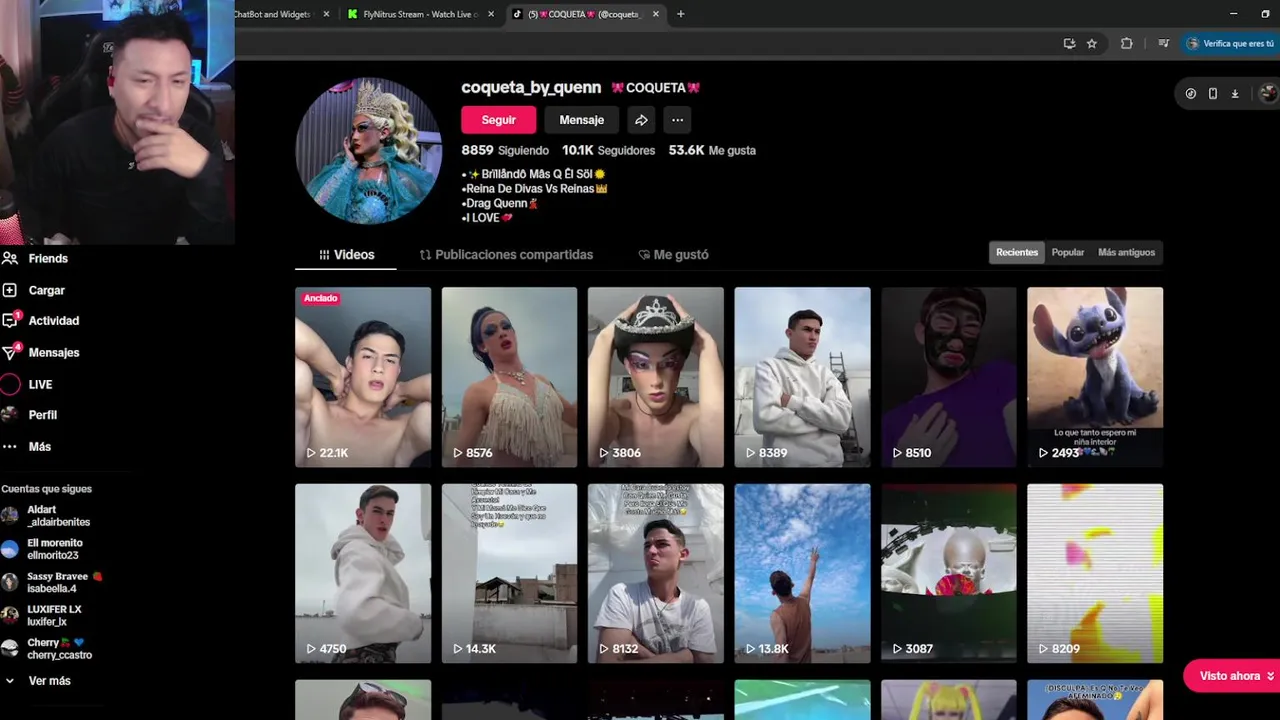Open the video with 8389 views
The width and height of the screenshot is (1280, 720).
click(x=802, y=377)
